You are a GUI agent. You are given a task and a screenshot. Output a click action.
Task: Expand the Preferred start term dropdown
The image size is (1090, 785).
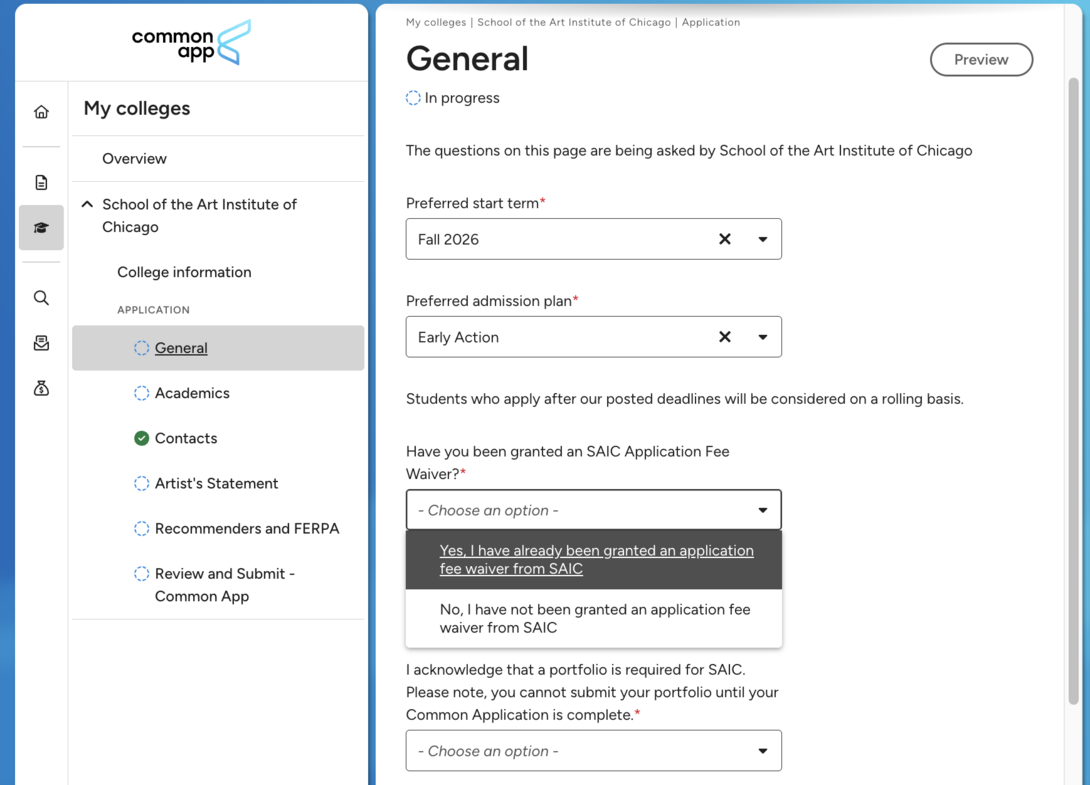(x=763, y=239)
